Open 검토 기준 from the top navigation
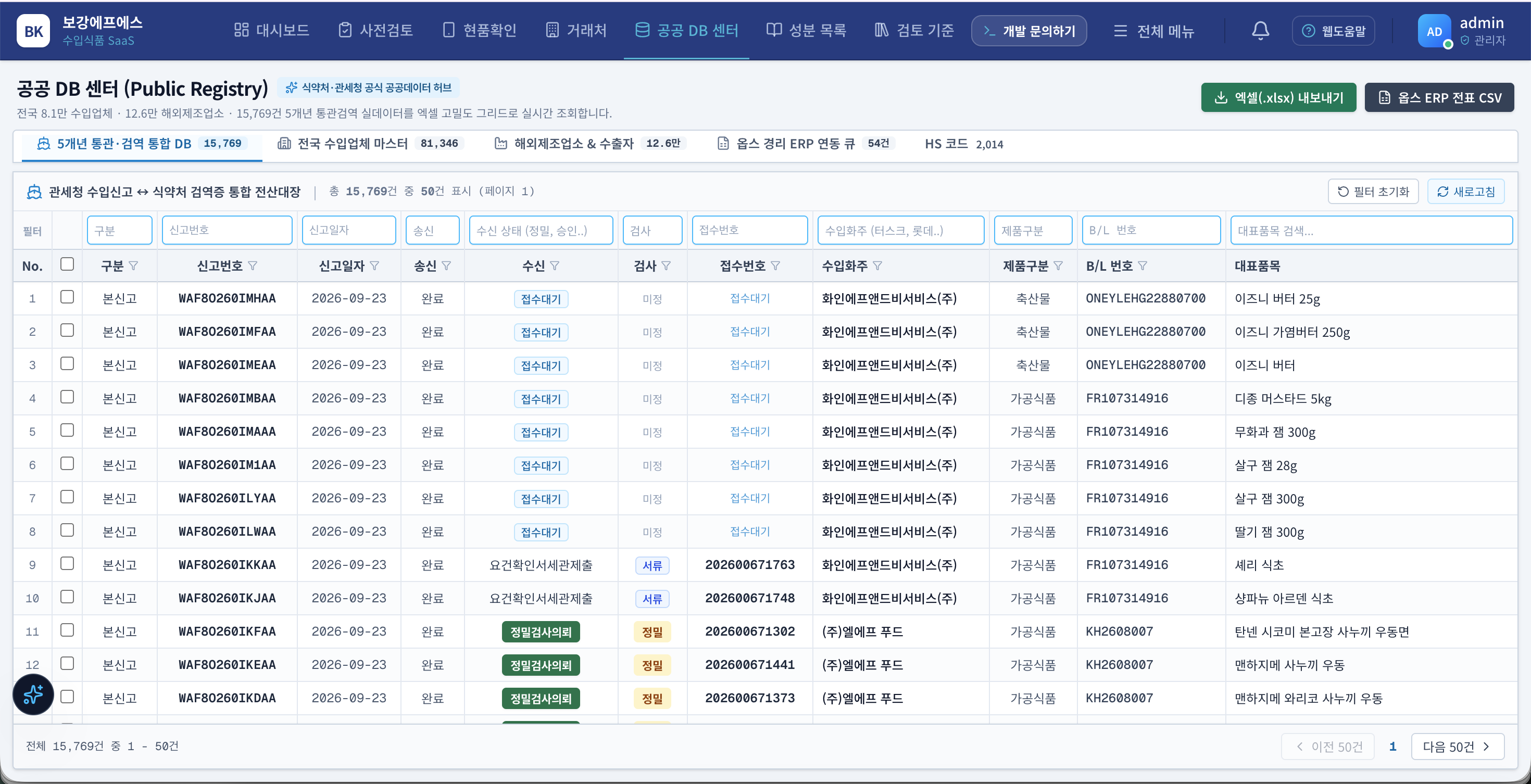Viewport: 1531px width, 784px height. point(914,30)
